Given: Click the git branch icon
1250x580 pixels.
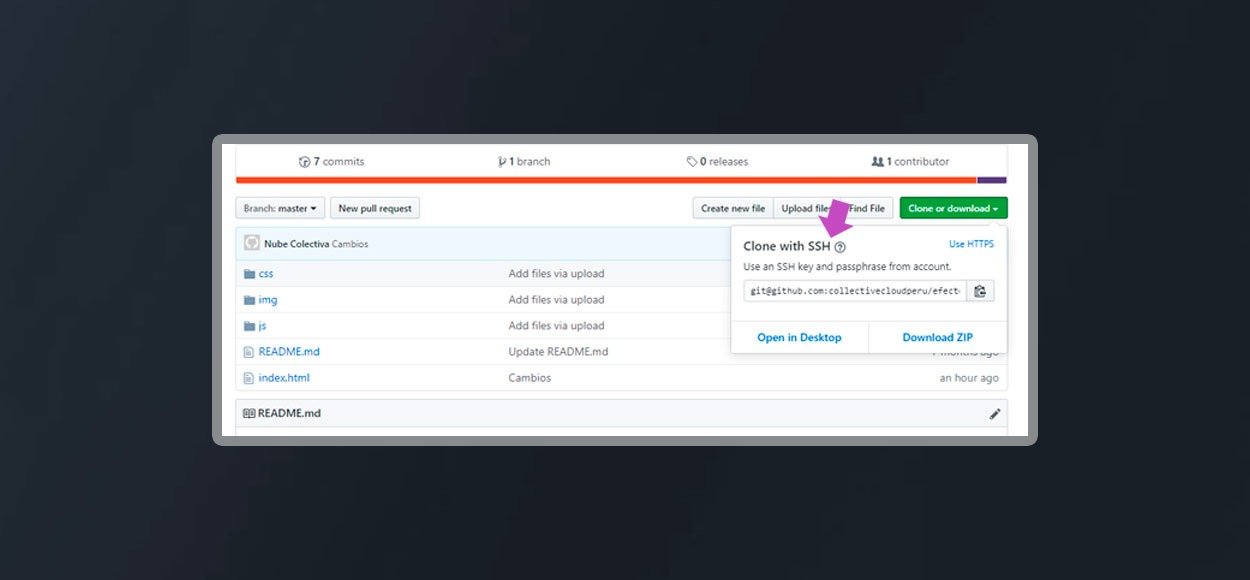Looking at the screenshot, I should [x=502, y=161].
